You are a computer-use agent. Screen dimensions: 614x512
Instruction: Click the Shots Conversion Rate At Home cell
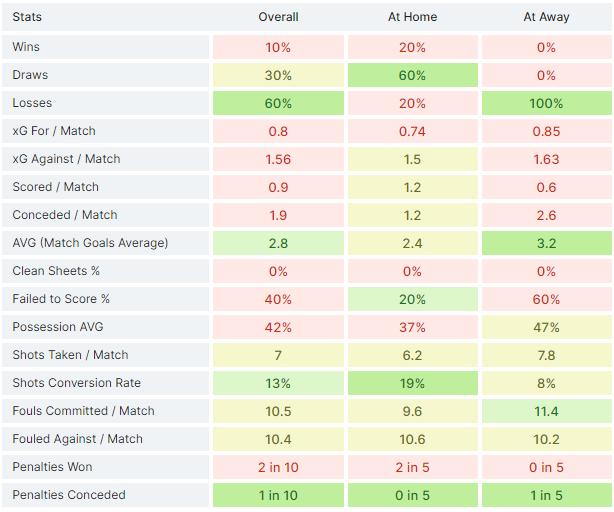click(x=412, y=383)
